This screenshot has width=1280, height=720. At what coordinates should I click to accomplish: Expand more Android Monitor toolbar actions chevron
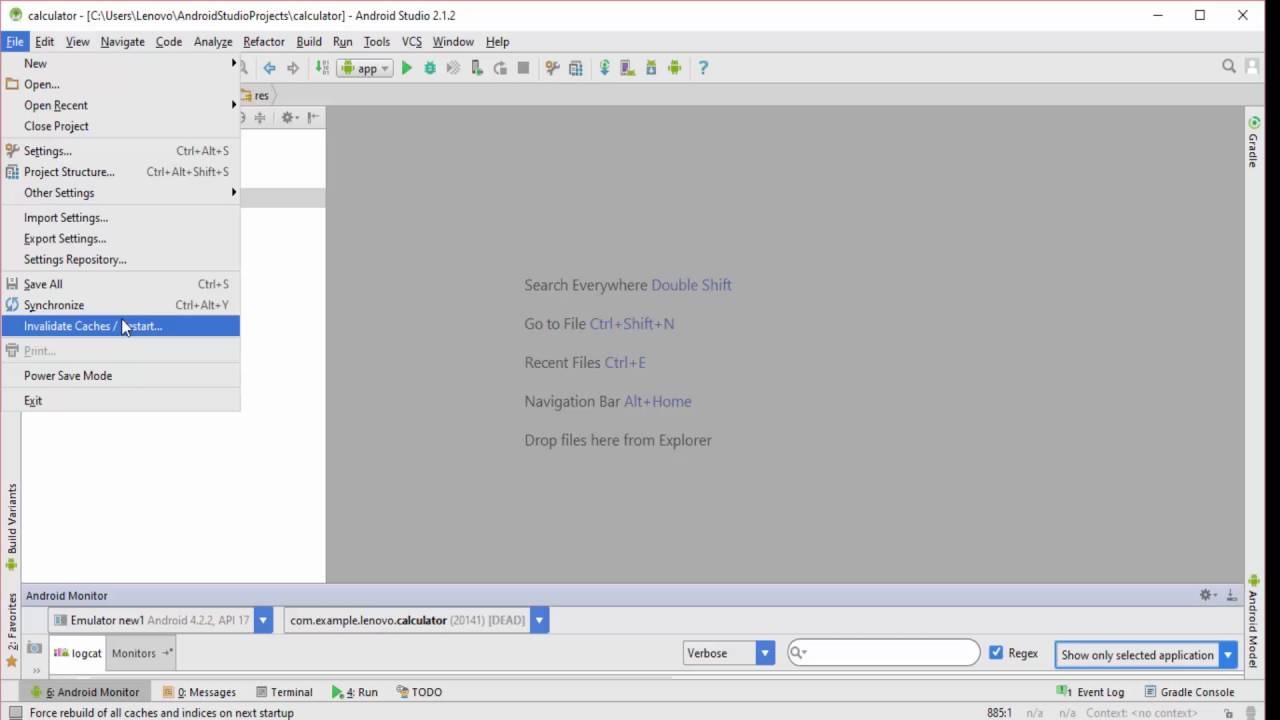point(36,670)
